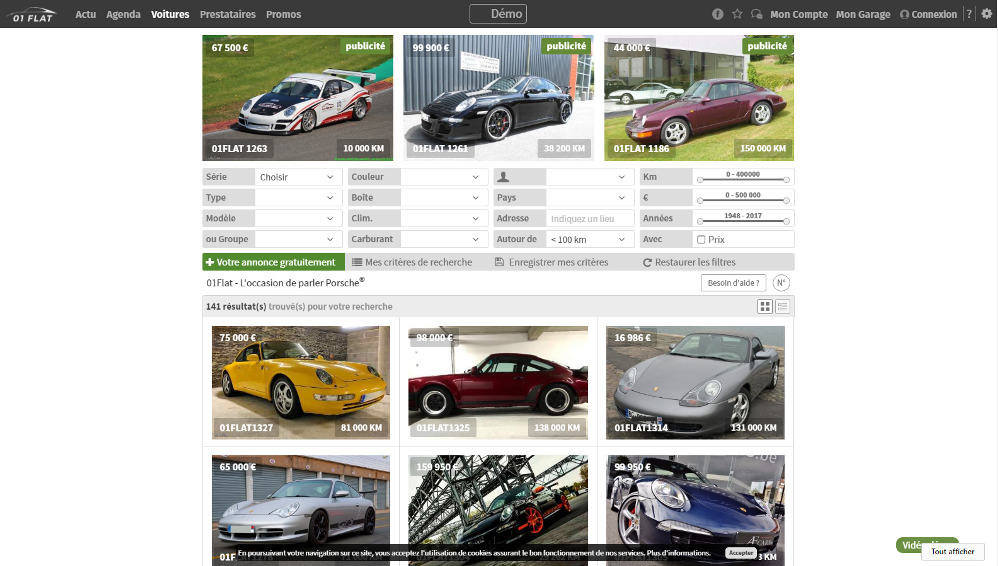Click the Km range slider
998x566 pixels.
[743, 180]
